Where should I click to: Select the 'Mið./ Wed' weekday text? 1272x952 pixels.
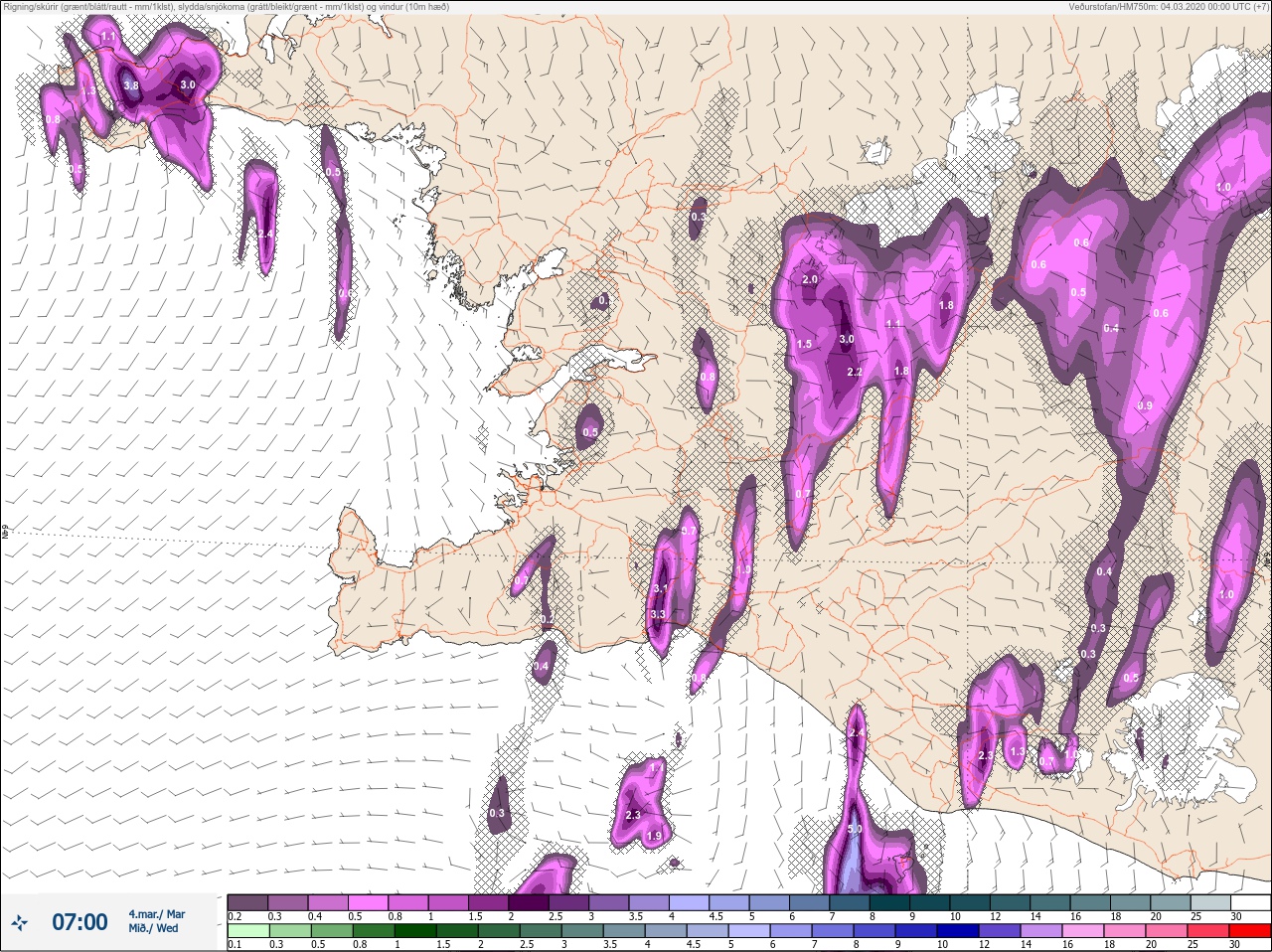pyautogui.click(x=153, y=928)
